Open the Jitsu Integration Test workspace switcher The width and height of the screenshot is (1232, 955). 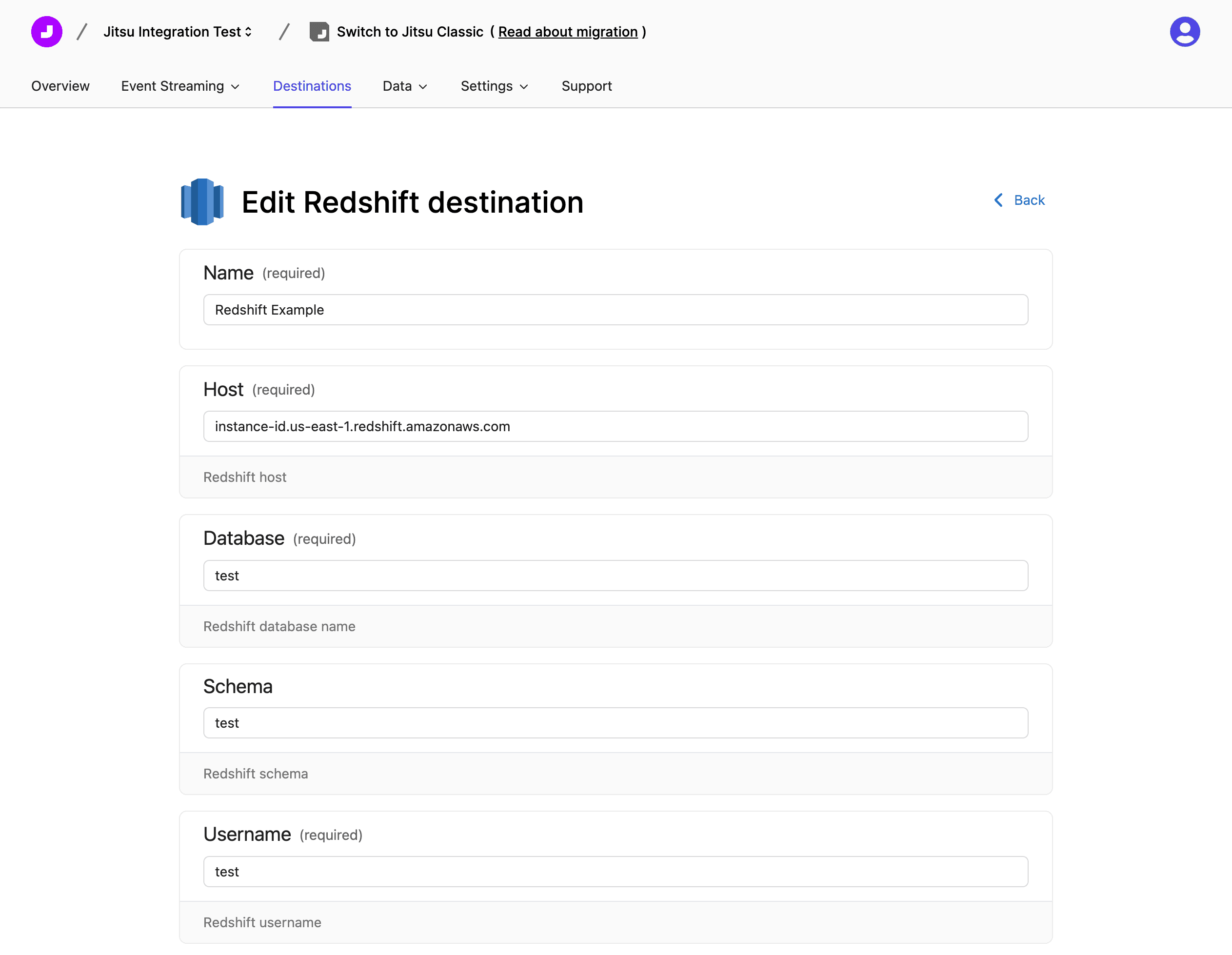[177, 32]
